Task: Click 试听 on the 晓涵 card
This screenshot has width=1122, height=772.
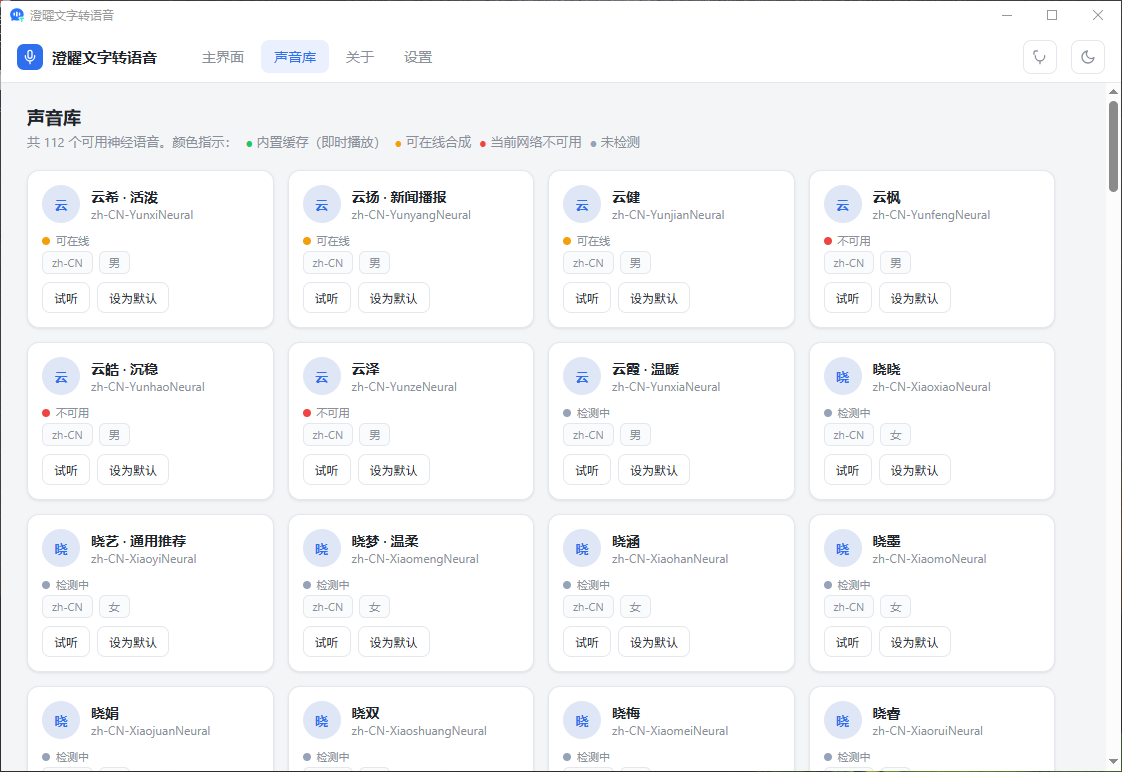Action: pos(587,642)
